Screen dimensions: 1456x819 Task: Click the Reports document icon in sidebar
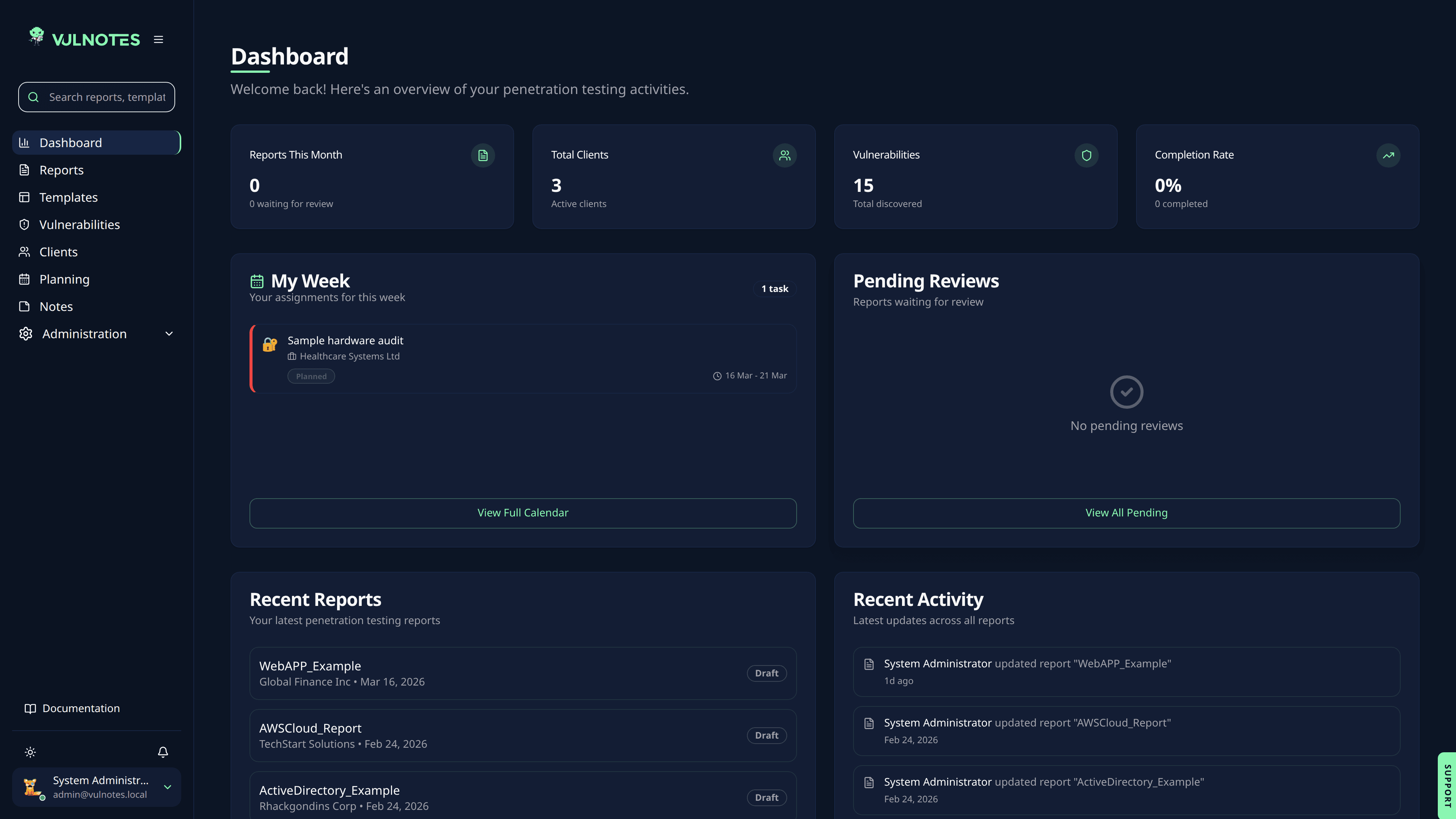click(x=24, y=170)
